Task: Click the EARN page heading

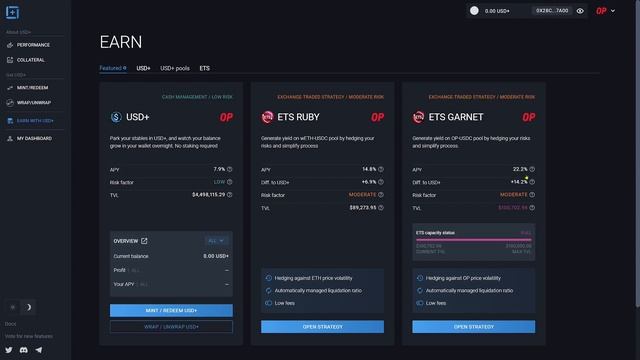Action: point(121,42)
